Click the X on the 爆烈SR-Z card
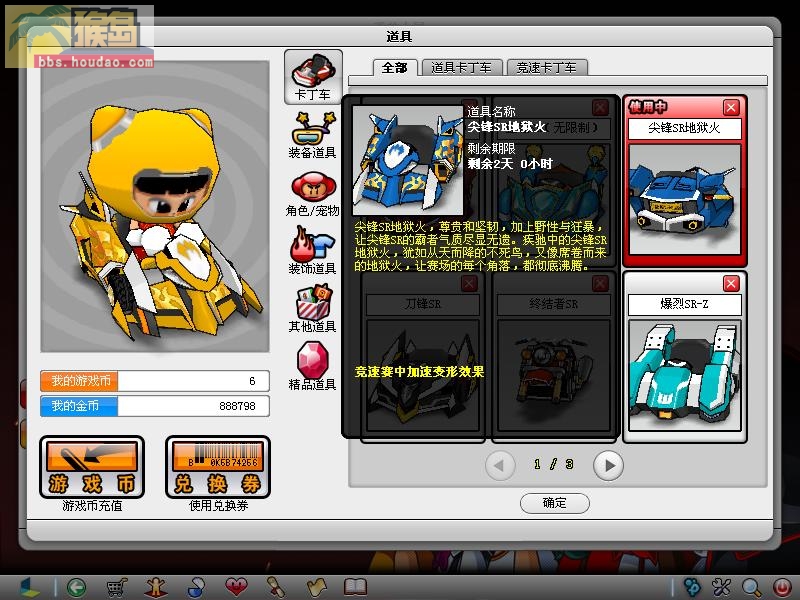The width and height of the screenshot is (800, 600). click(x=731, y=283)
